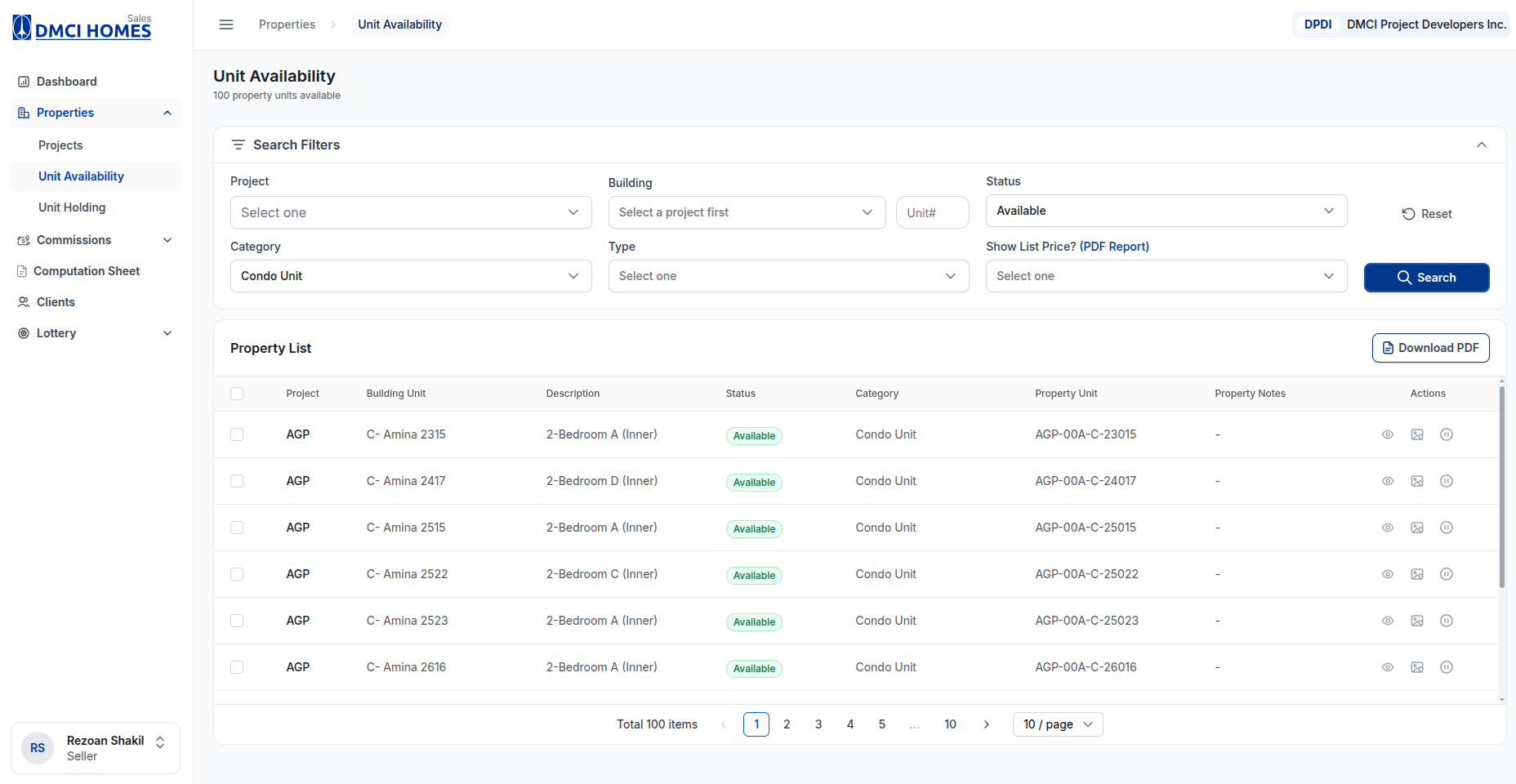Go to page 5 of results

[882, 724]
